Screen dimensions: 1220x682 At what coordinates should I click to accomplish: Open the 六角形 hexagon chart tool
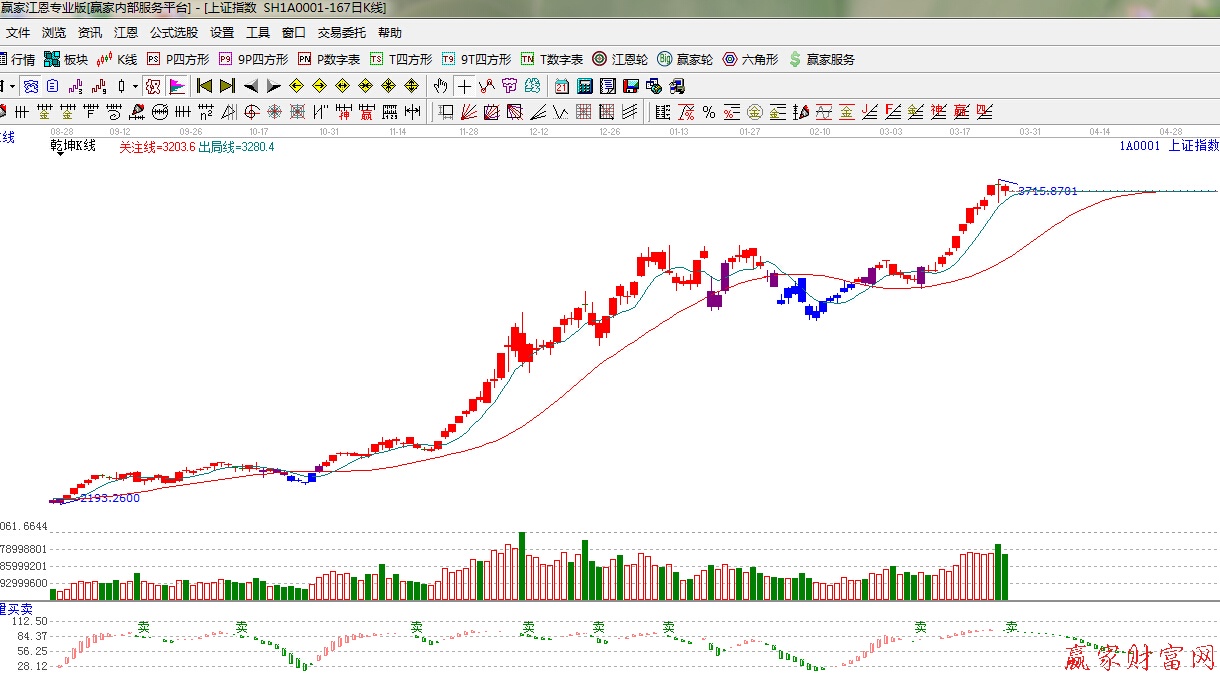(750, 59)
